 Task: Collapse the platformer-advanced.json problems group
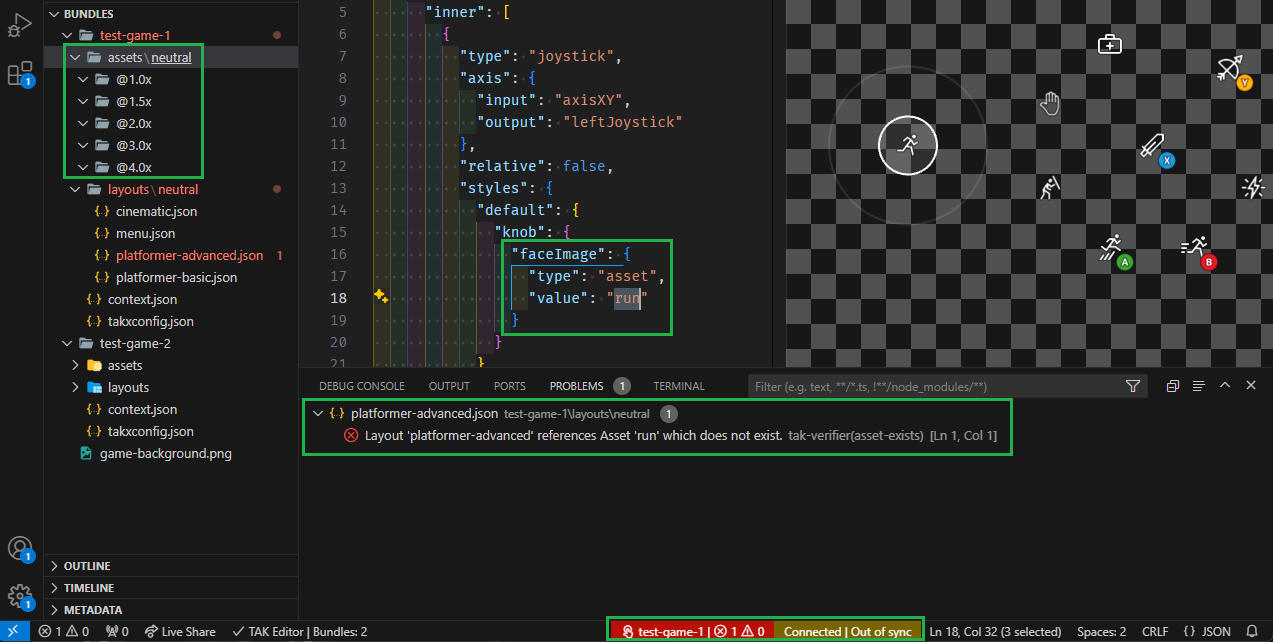[x=318, y=413]
